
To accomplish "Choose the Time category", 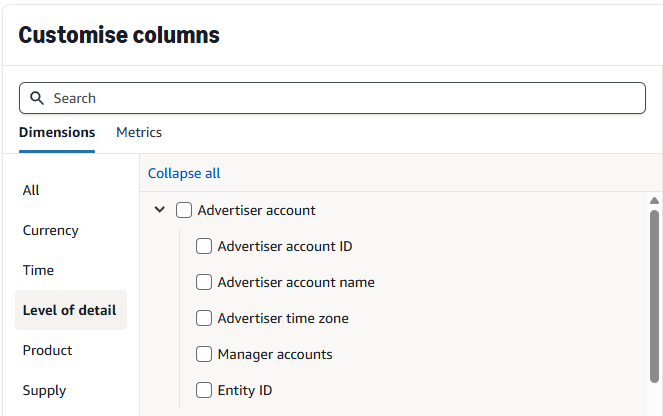I will click(x=39, y=270).
